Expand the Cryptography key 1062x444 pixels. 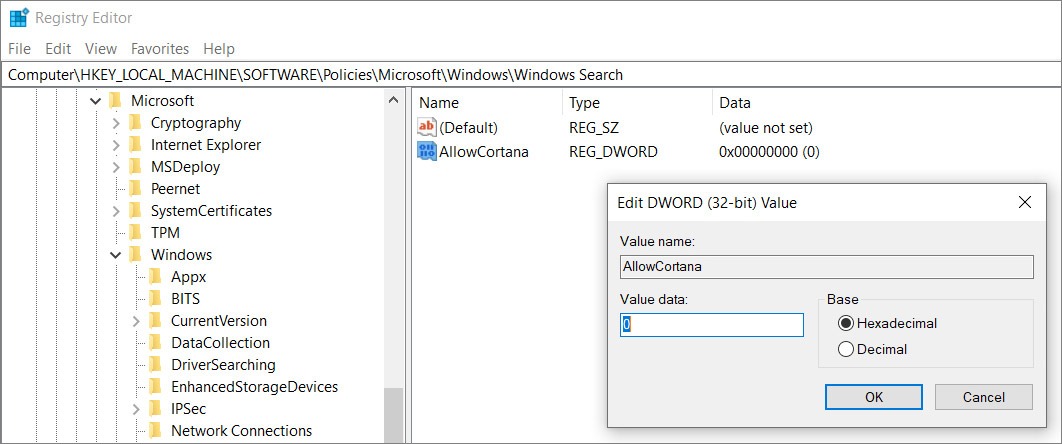(x=116, y=123)
